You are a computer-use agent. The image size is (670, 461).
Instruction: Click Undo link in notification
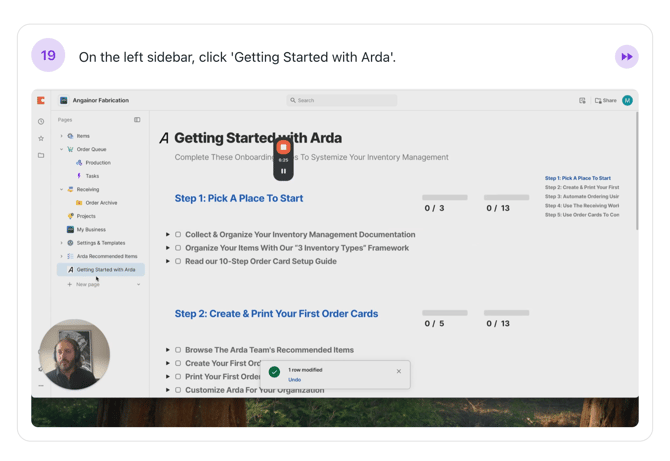pyautogui.click(x=294, y=380)
